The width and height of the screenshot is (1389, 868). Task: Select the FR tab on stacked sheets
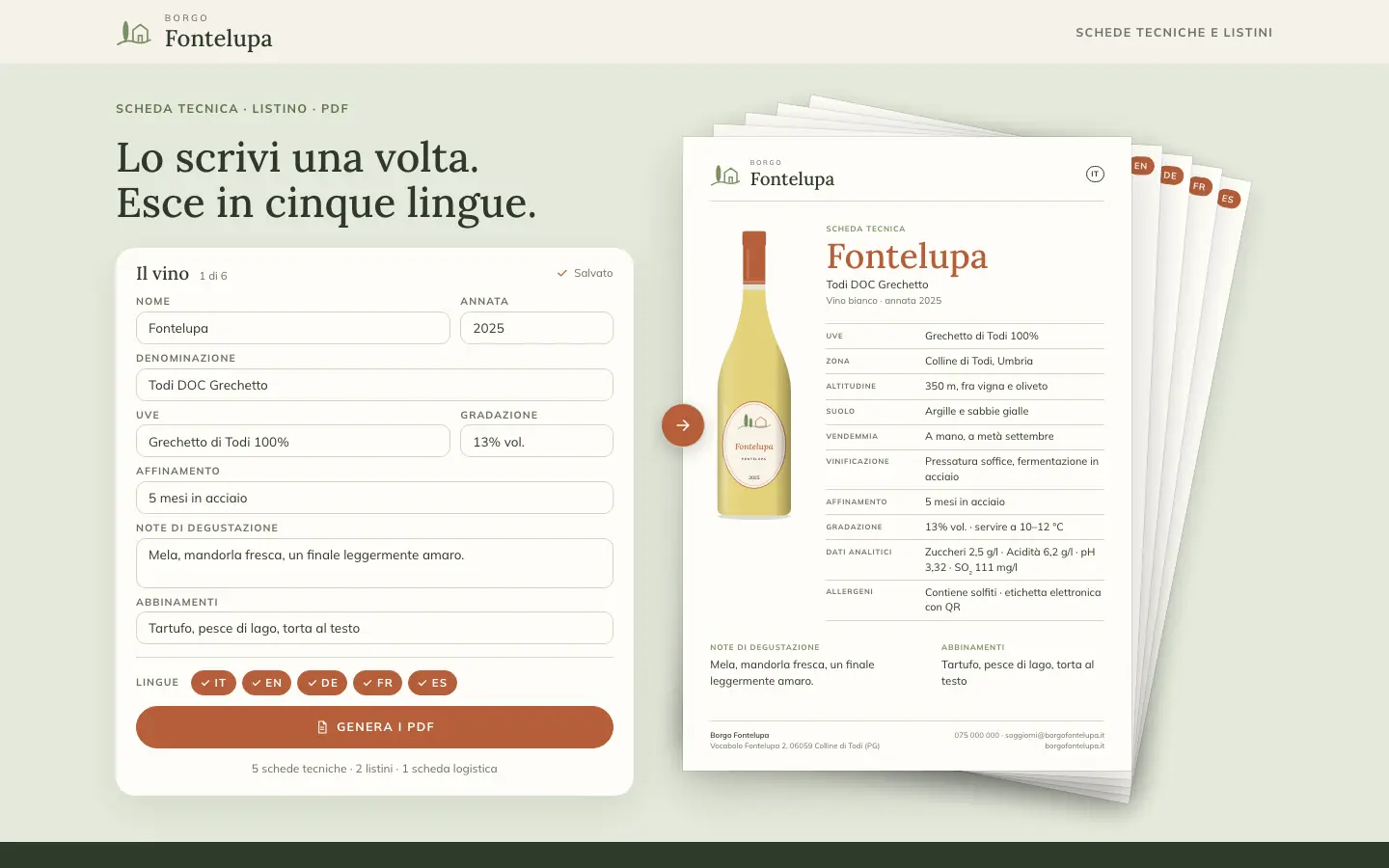coord(1199,186)
